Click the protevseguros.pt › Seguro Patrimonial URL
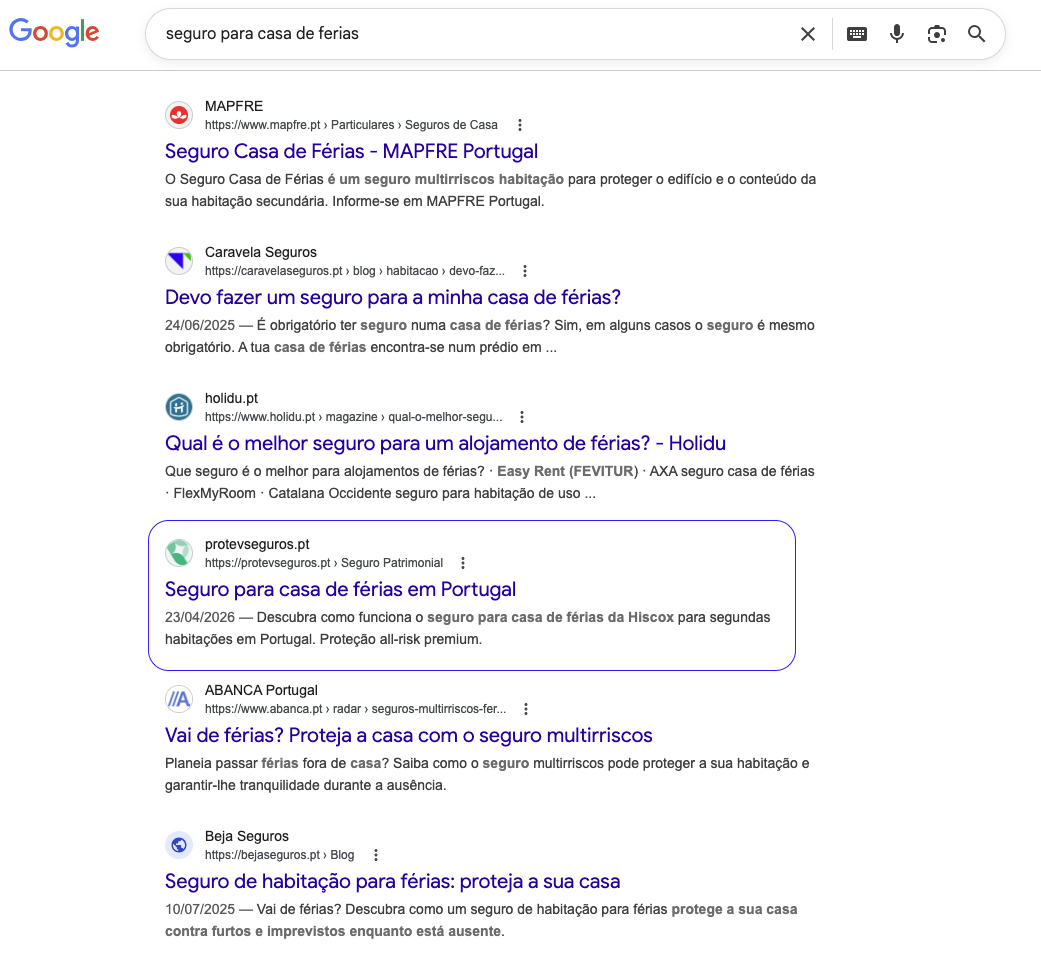Image resolution: width=1041 pixels, height=969 pixels. 323,563
